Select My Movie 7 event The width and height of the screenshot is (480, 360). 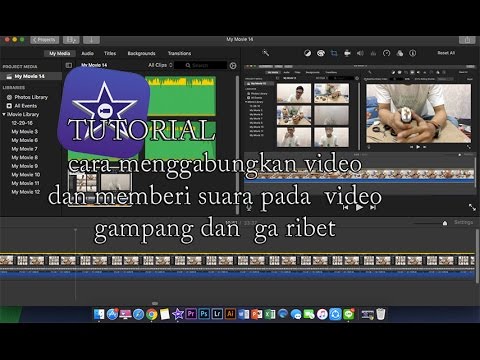[25, 149]
